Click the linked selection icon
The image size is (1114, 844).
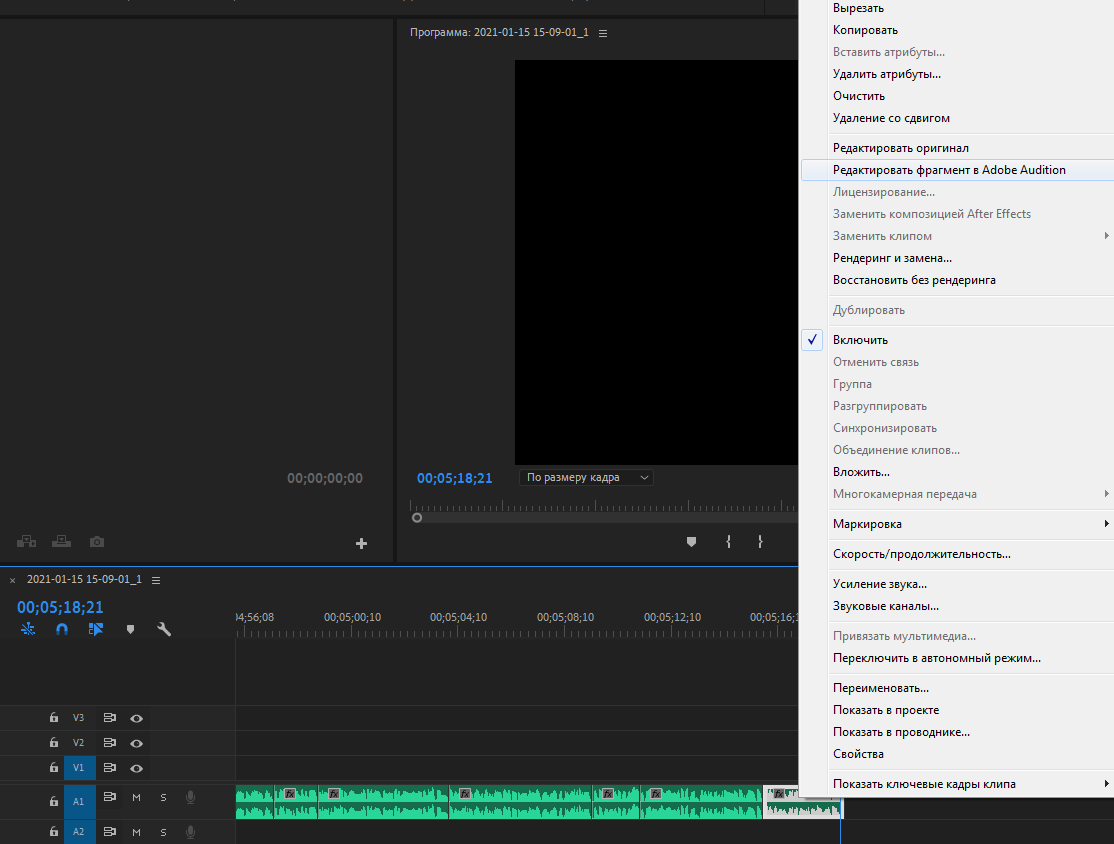pyautogui.click(x=96, y=630)
